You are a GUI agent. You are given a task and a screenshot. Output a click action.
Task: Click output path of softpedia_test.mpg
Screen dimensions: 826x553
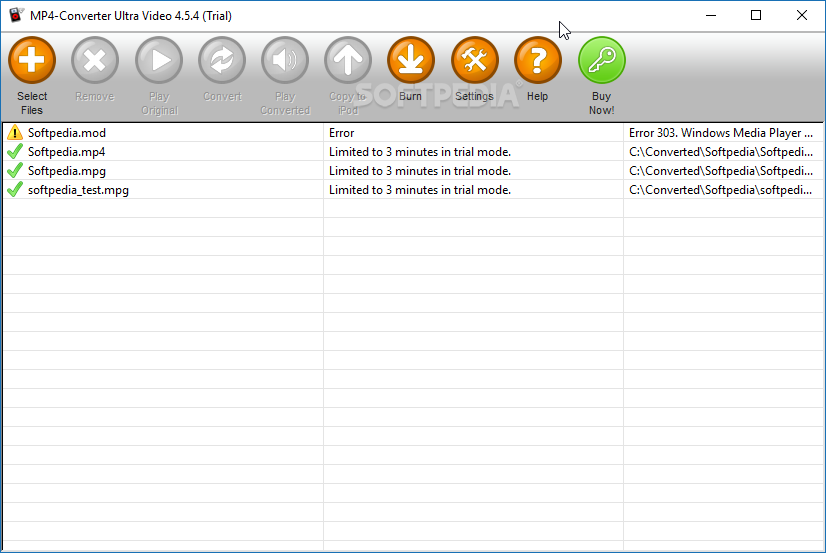721,190
